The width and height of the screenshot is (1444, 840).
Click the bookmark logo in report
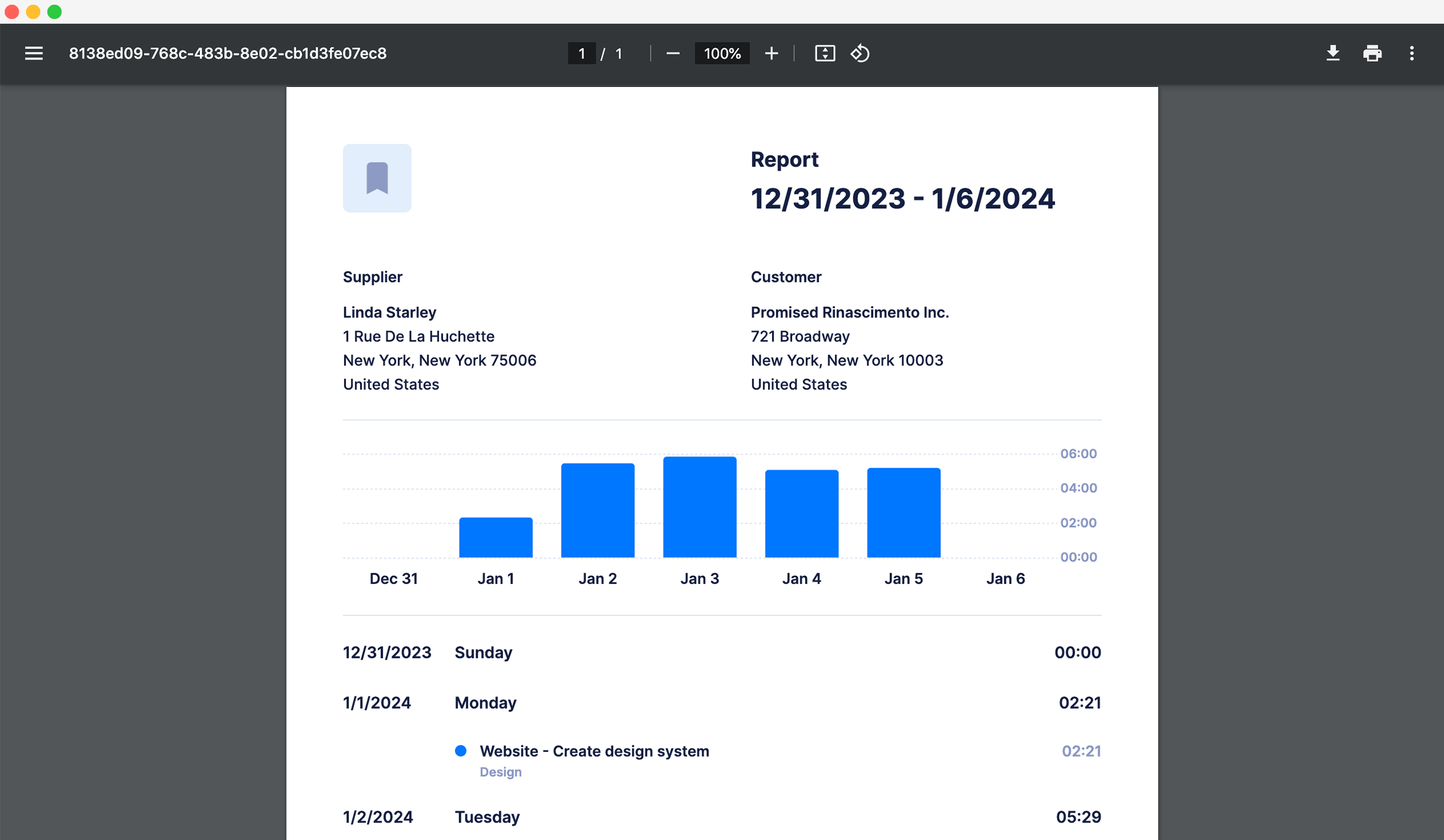(377, 178)
